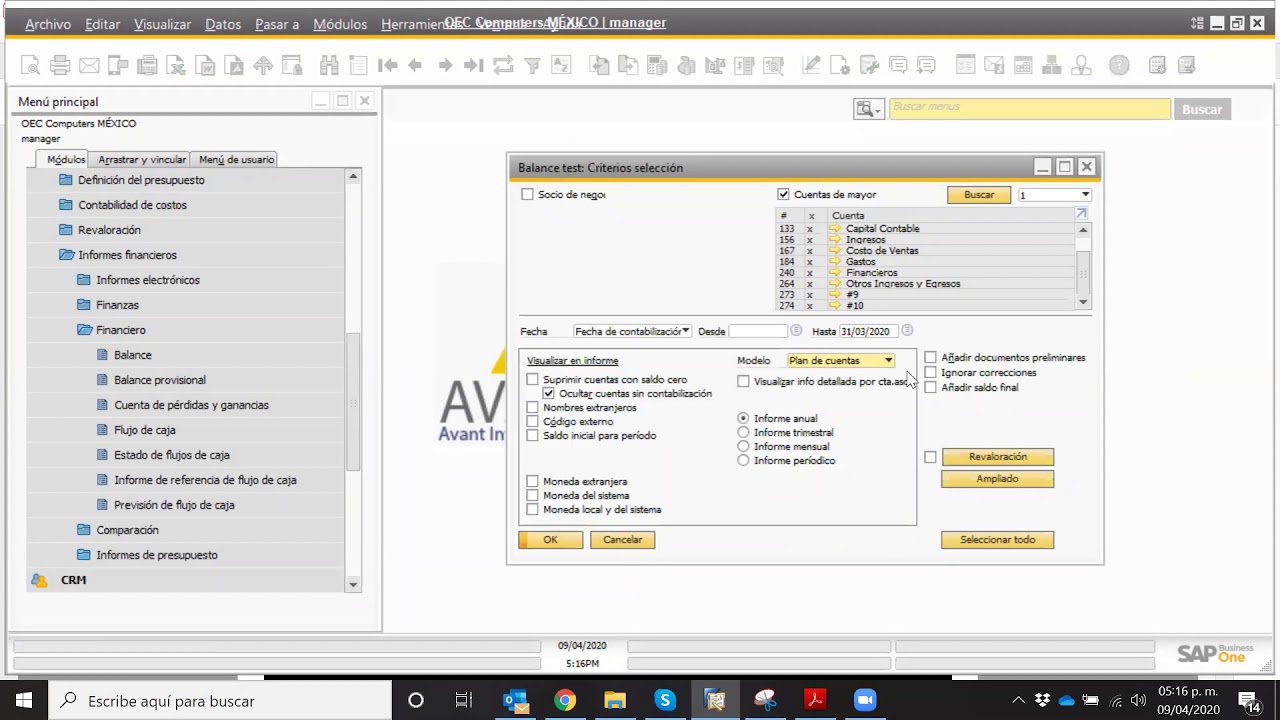This screenshot has width=1280, height=720.
Task: Enable Socio de negocios checkbox
Action: click(527, 194)
